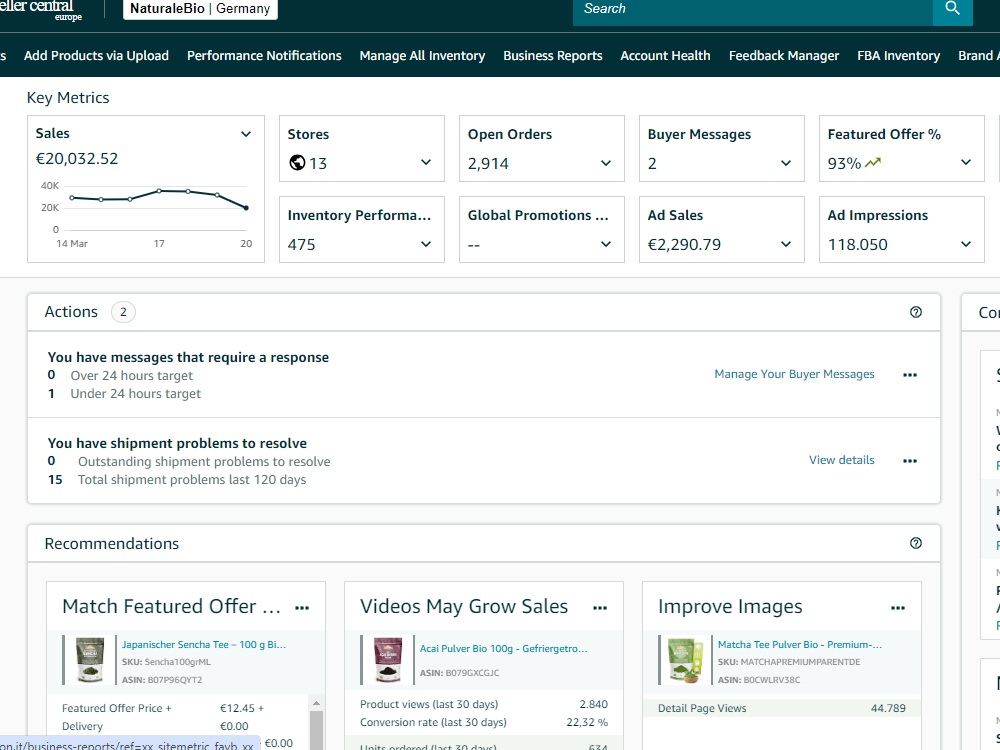Open the Sencha Tee product thumbnail
The image size is (1000, 750).
click(90, 659)
